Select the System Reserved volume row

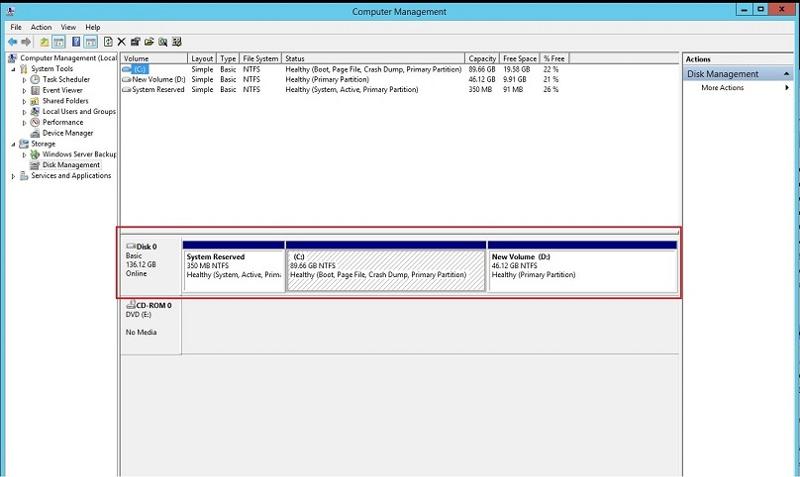(x=158, y=90)
